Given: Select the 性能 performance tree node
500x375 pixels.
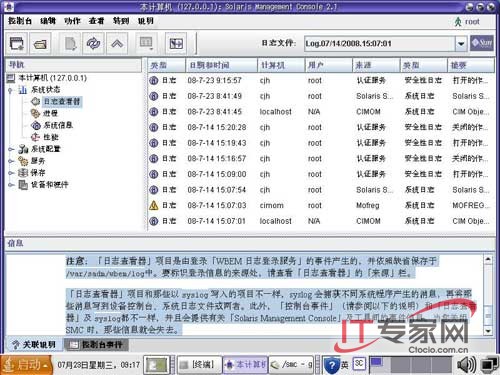Looking at the screenshot, I should [51, 137].
